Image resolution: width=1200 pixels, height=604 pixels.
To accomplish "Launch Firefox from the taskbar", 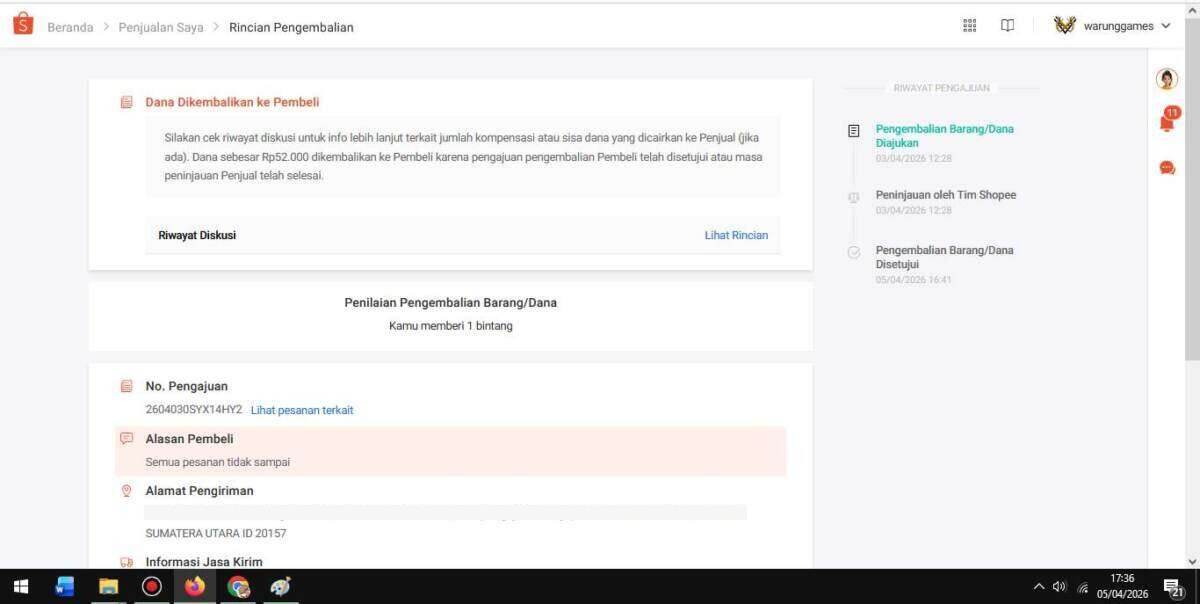I will [194, 586].
